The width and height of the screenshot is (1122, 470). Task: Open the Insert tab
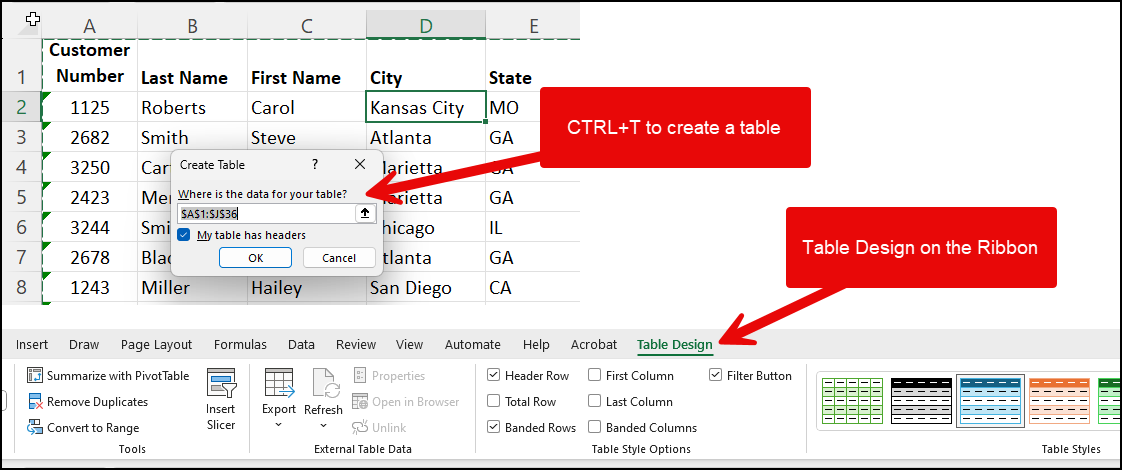click(32, 344)
